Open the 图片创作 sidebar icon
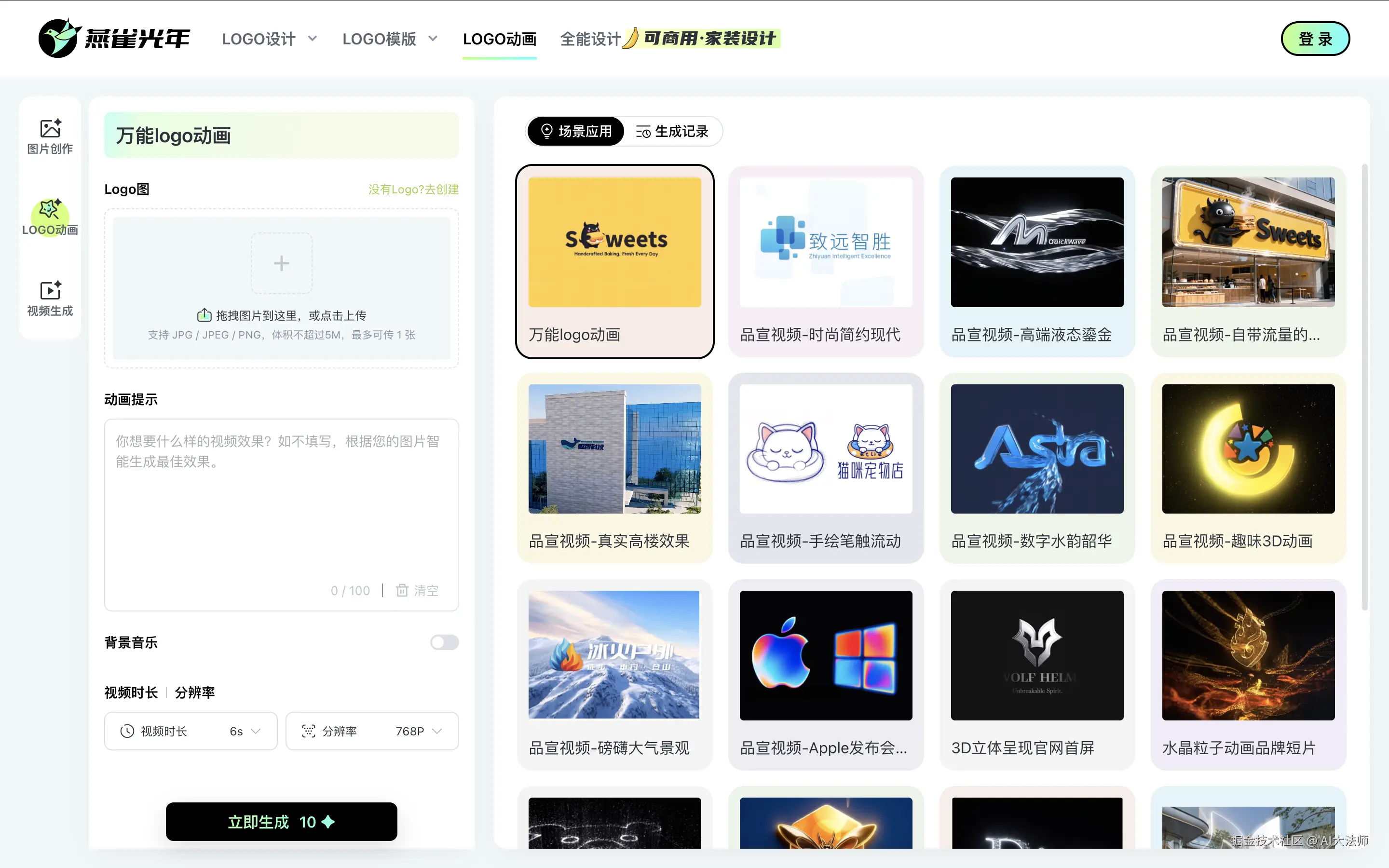This screenshot has height=868, width=1389. click(x=50, y=136)
